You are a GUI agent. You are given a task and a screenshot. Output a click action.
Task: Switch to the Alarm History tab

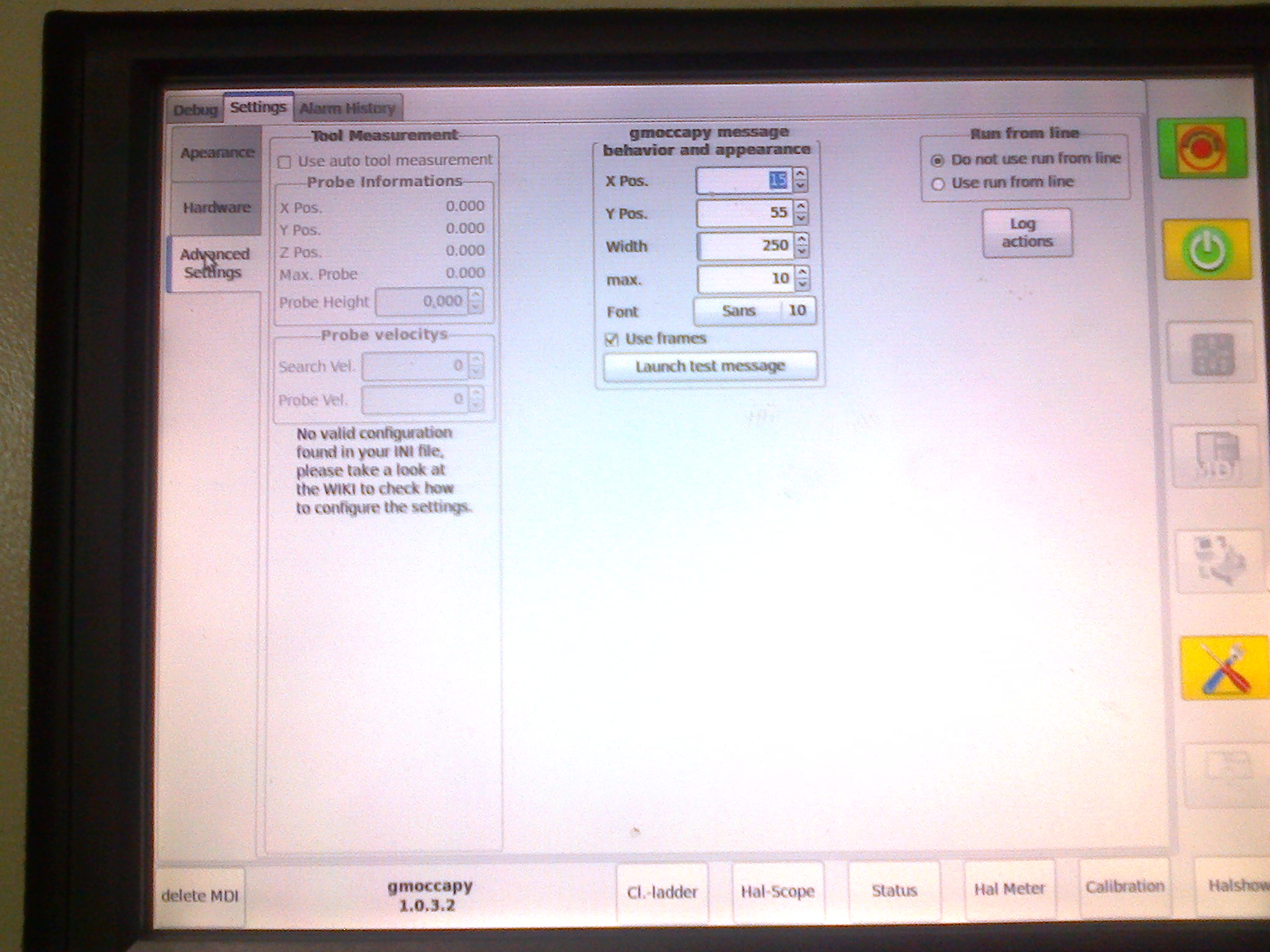coord(347,109)
